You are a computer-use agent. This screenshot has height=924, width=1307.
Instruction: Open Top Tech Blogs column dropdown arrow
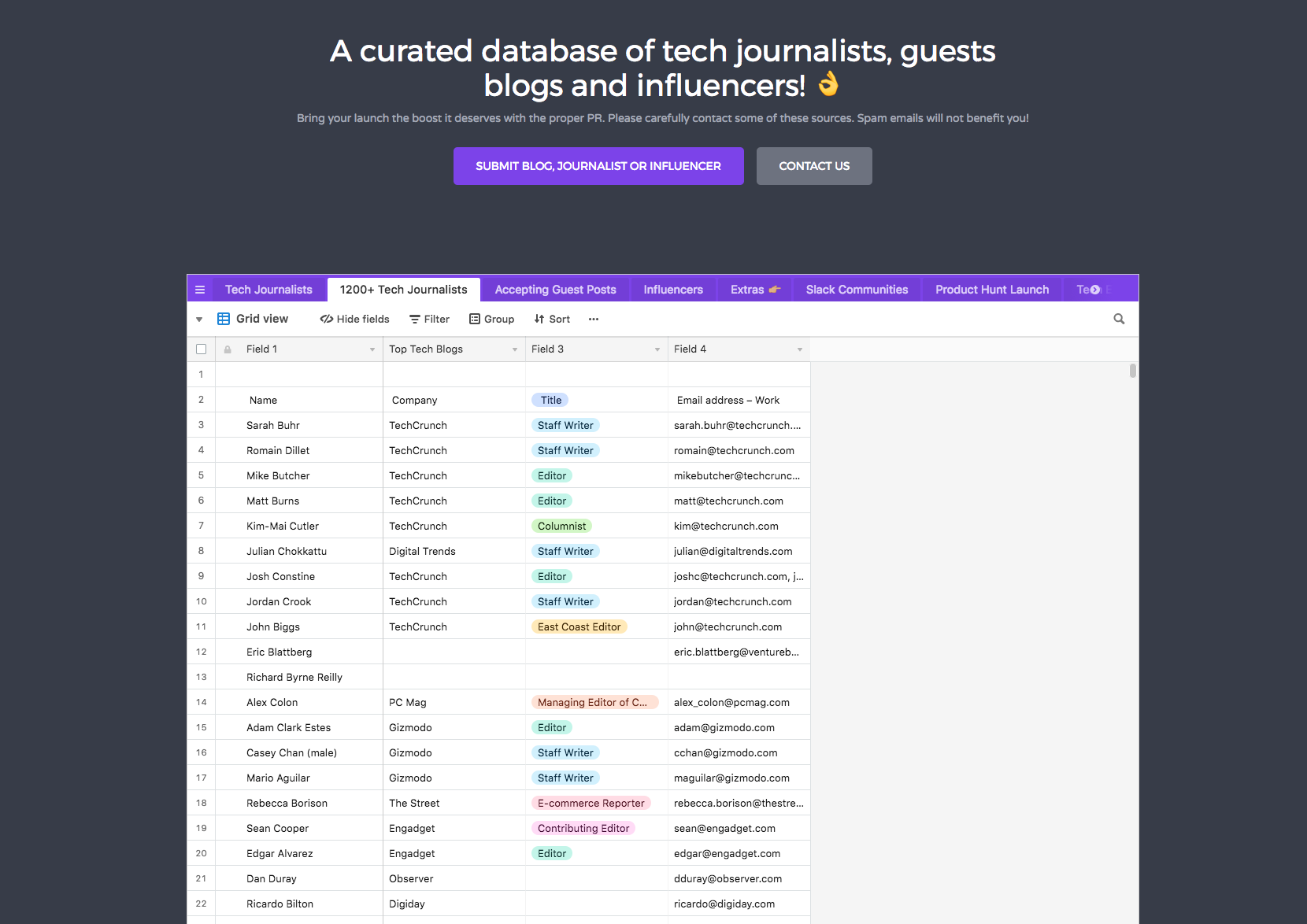pyautogui.click(x=515, y=349)
